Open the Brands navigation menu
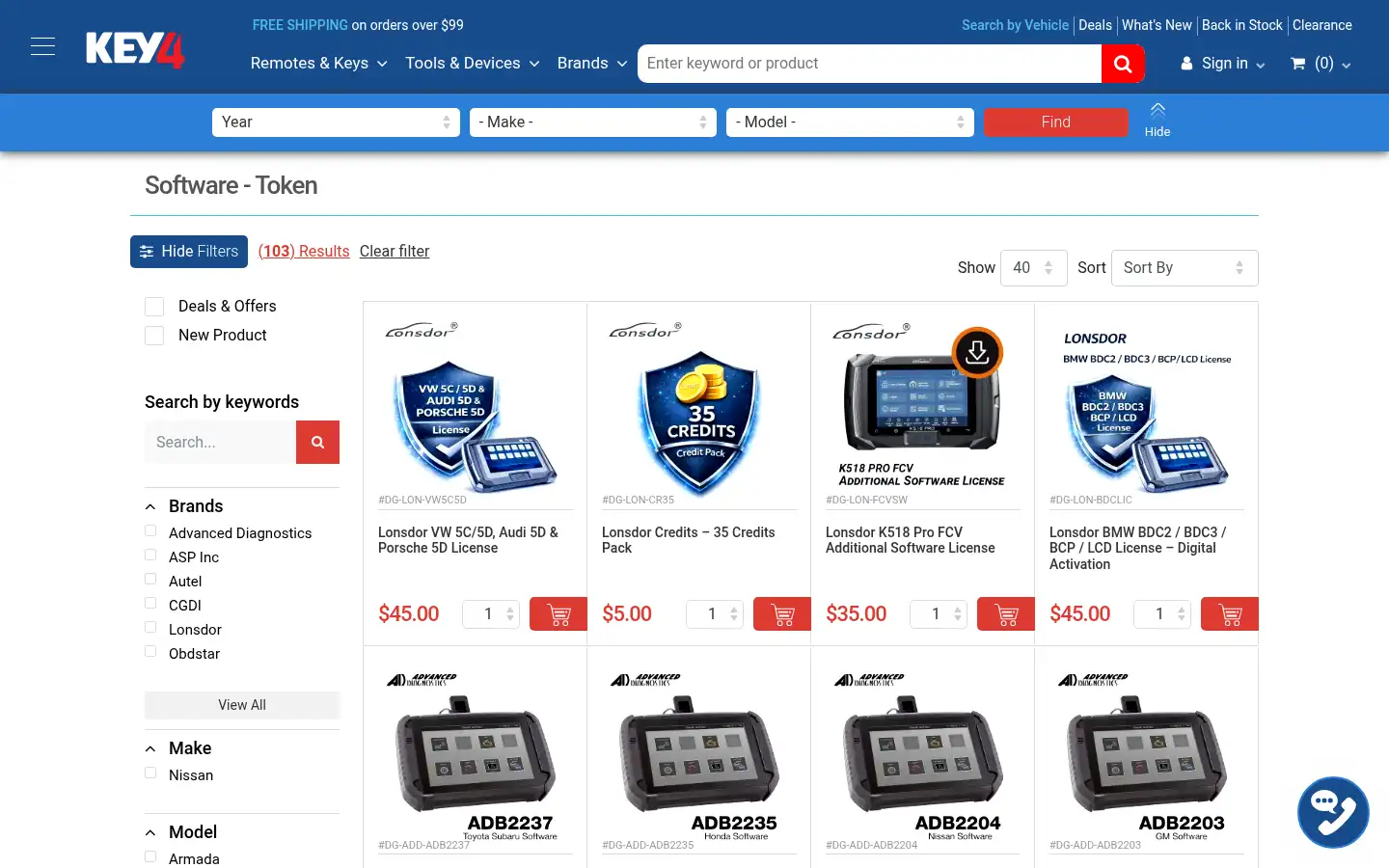The image size is (1389, 868). tap(592, 64)
